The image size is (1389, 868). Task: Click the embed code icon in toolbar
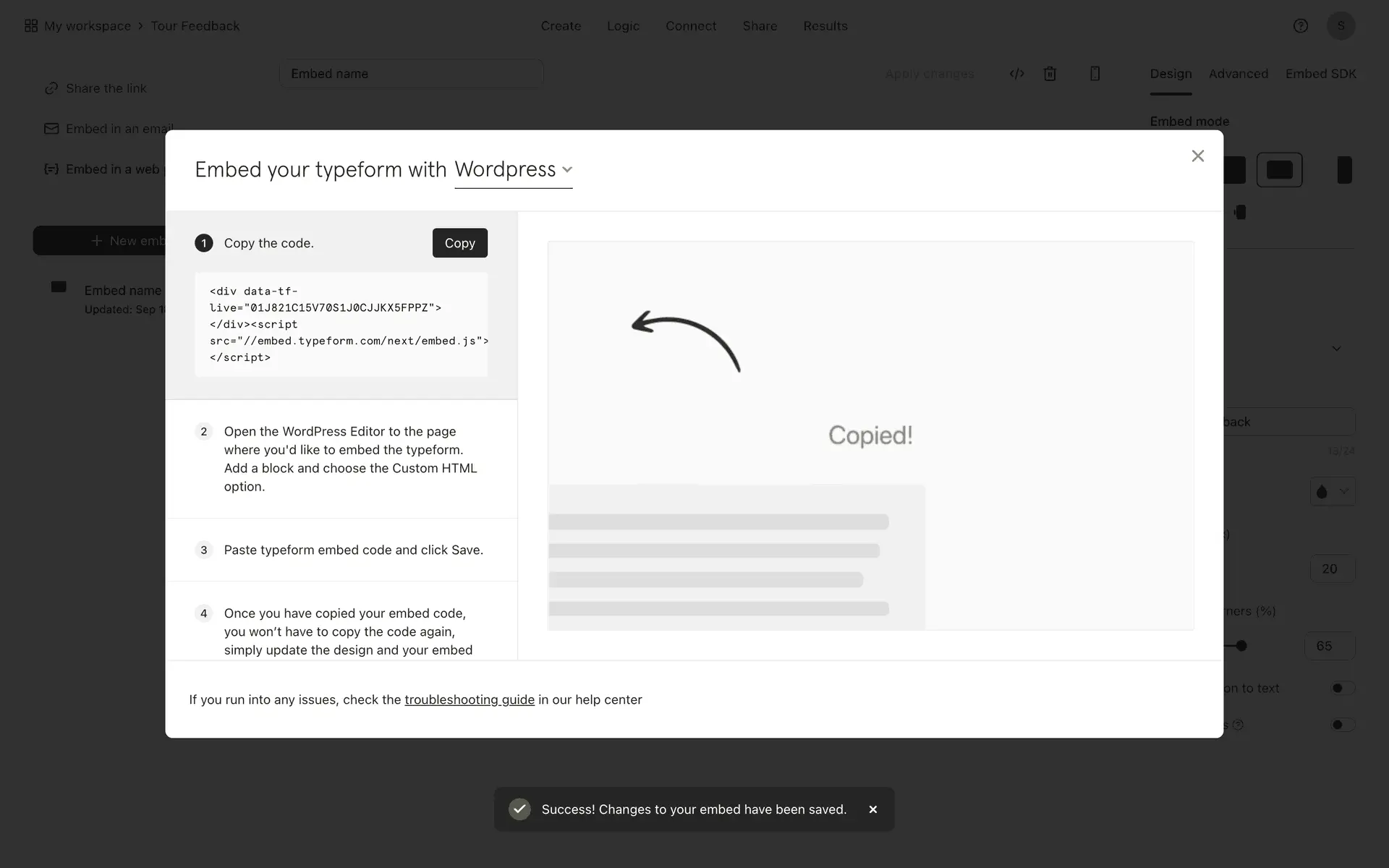pyautogui.click(x=1016, y=74)
